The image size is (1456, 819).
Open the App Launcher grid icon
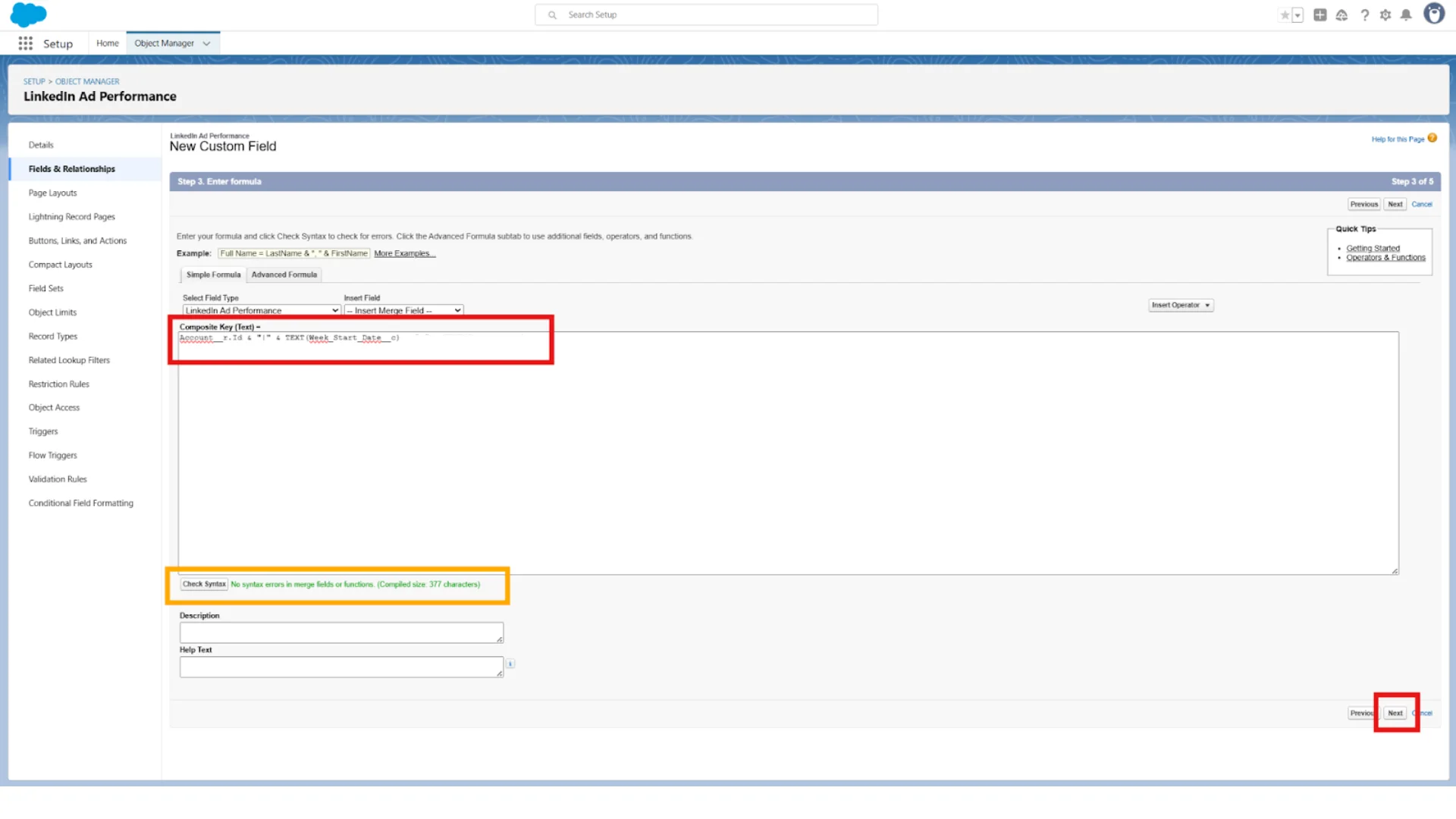26,43
